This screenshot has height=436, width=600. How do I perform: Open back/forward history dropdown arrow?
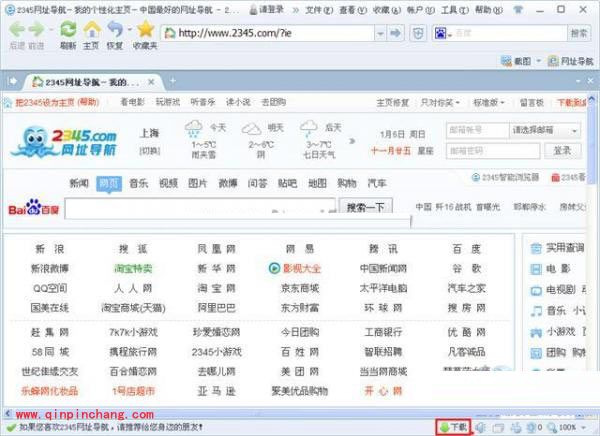(x=51, y=29)
